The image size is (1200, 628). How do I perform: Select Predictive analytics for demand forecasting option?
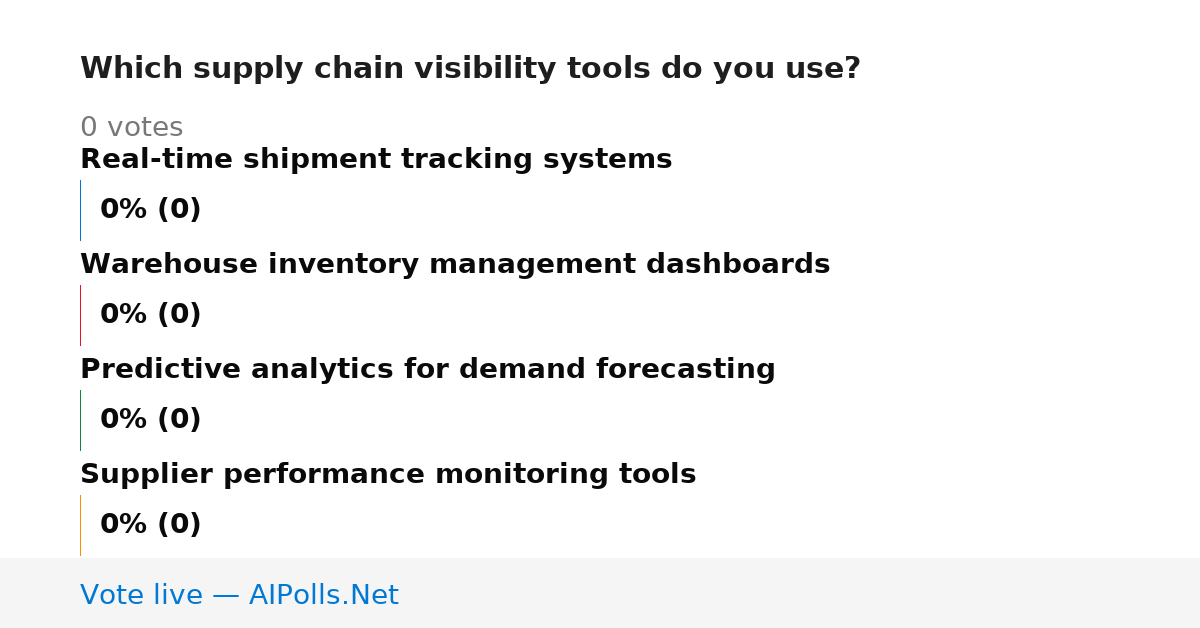[x=428, y=369]
